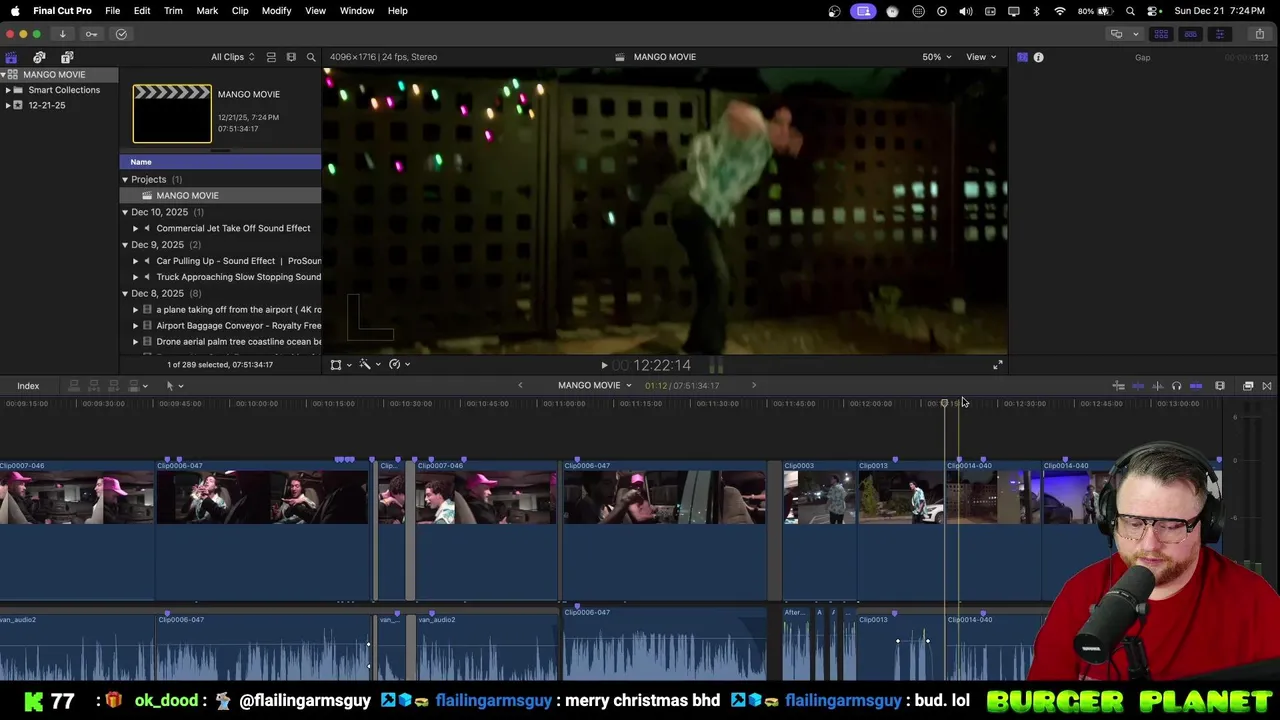This screenshot has height=720, width=1280.
Task: Open clip appearance options in timeline
Action: (1219, 386)
